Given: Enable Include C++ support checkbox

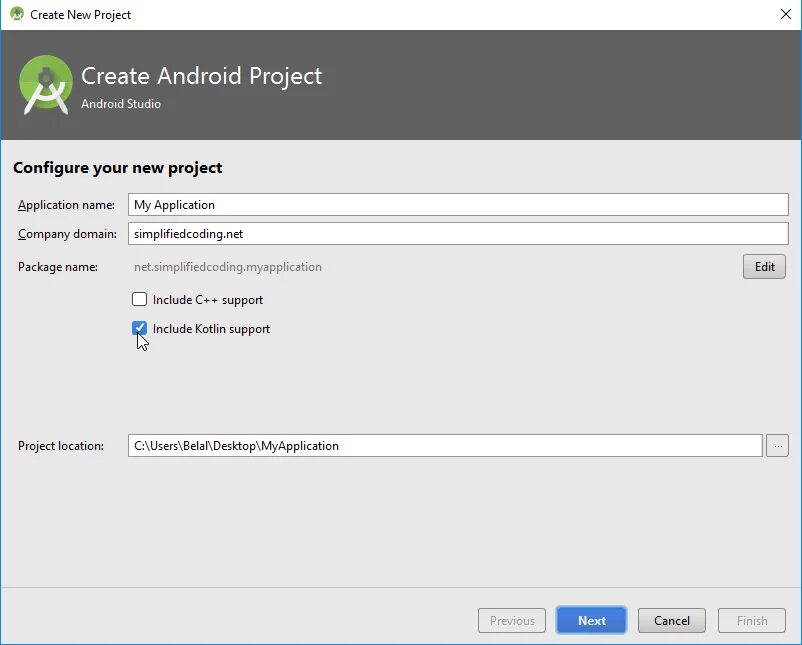Looking at the screenshot, I should pyautogui.click(x=139, y=299).
